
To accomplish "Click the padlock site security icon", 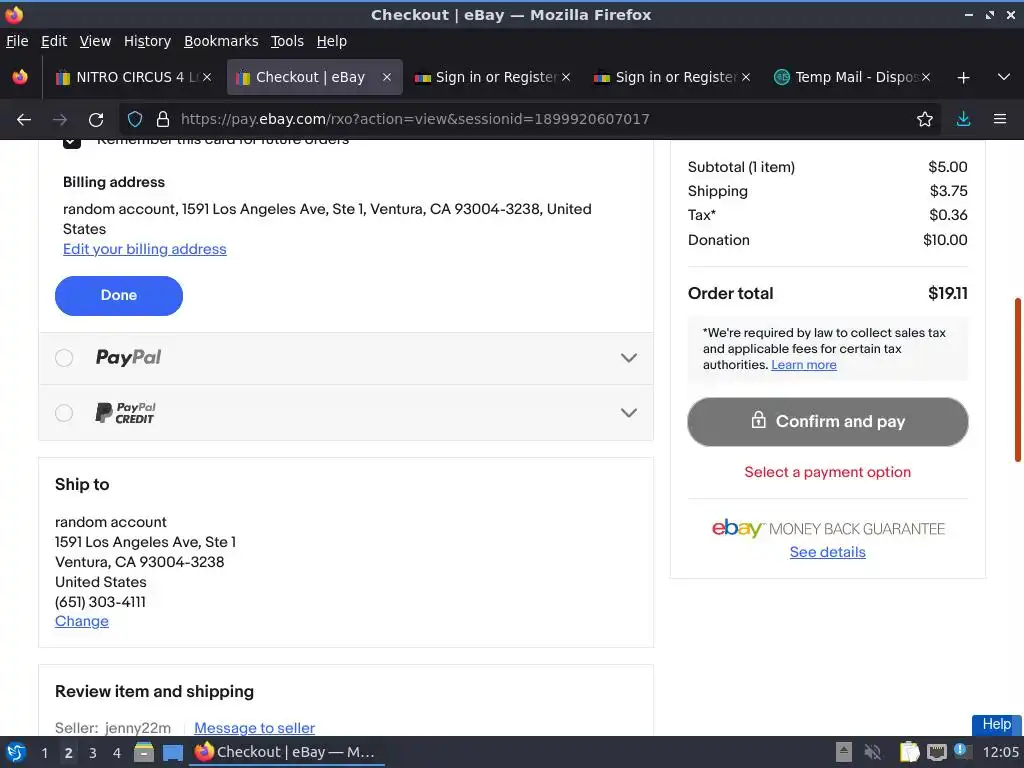I will click(163, 119).
